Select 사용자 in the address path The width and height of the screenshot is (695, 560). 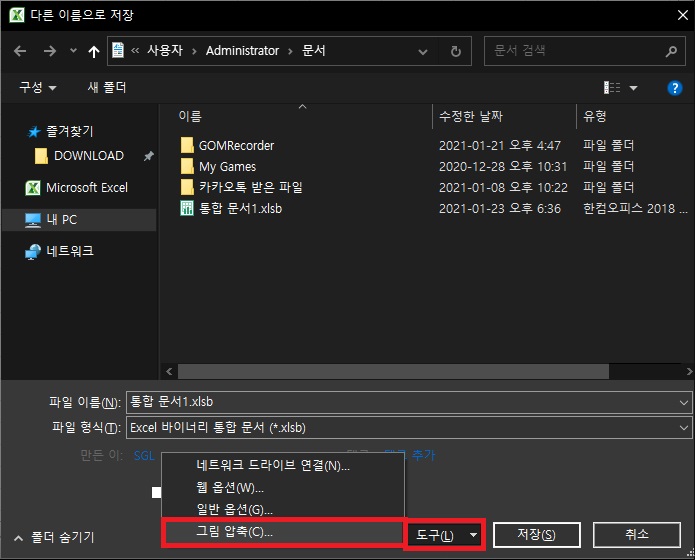click(x=165, y=51)
